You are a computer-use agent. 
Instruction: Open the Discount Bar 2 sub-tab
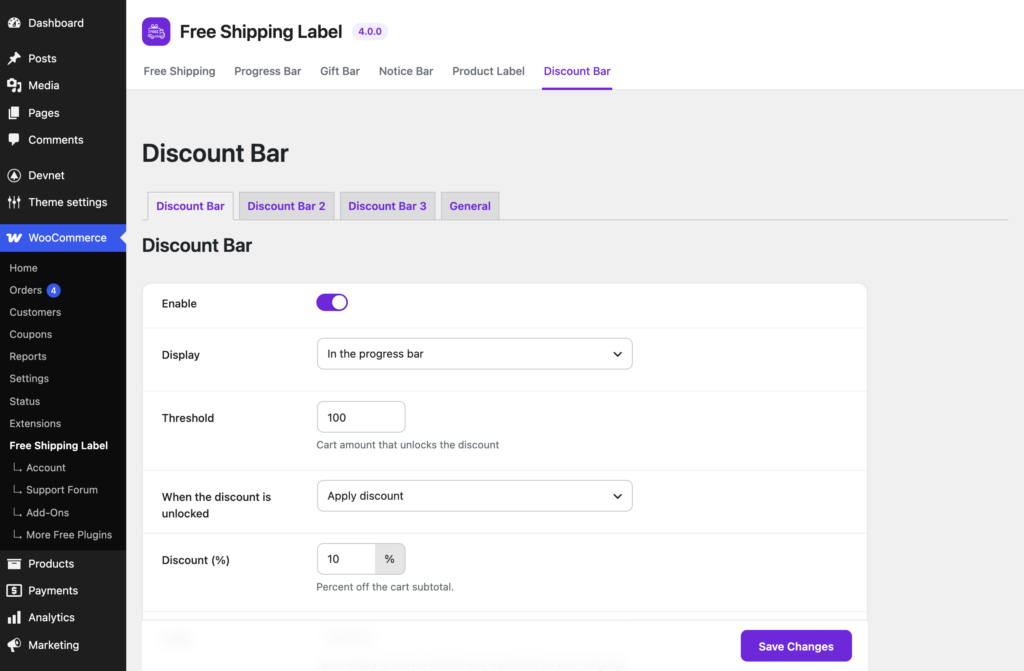coord(286,206)
